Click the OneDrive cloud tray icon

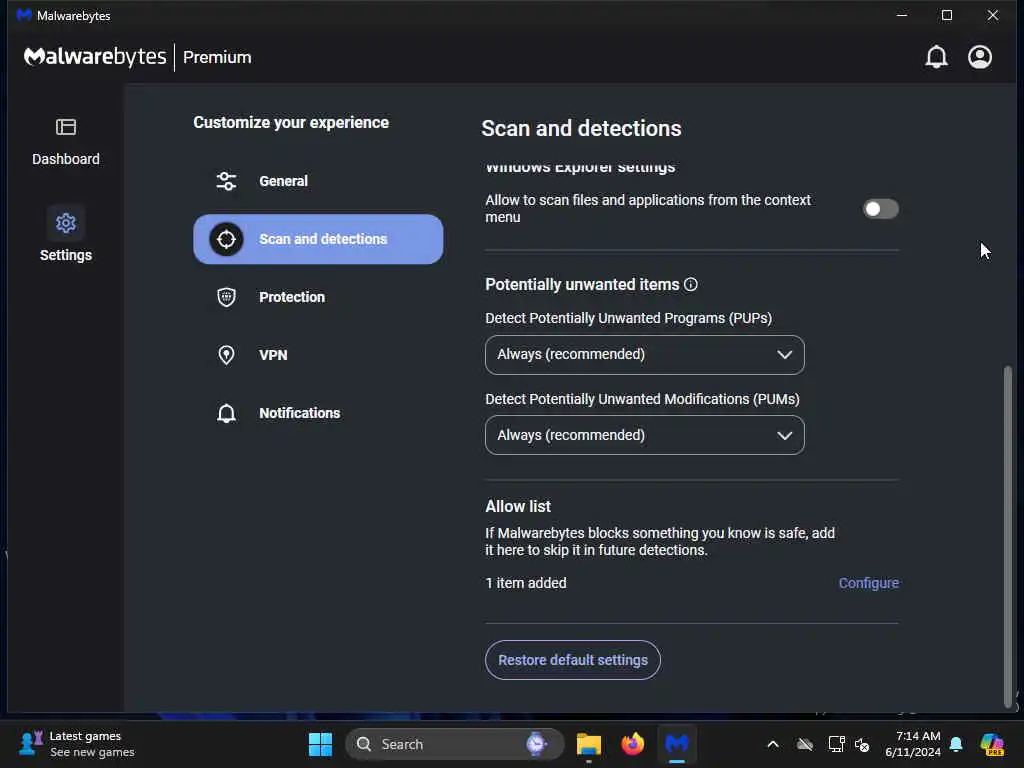pos(805,744)
